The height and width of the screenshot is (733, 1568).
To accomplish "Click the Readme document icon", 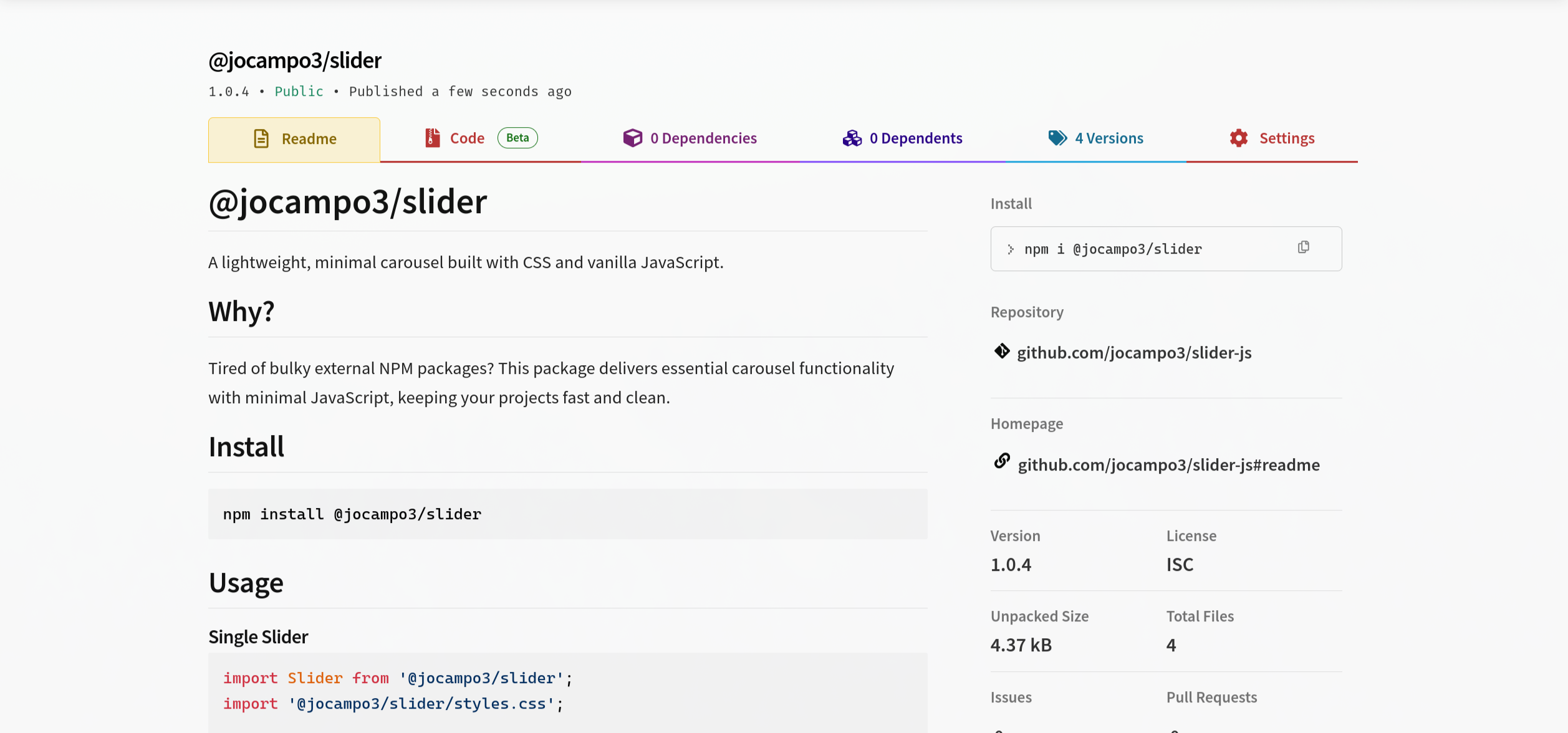I will (x=261, y=138).
